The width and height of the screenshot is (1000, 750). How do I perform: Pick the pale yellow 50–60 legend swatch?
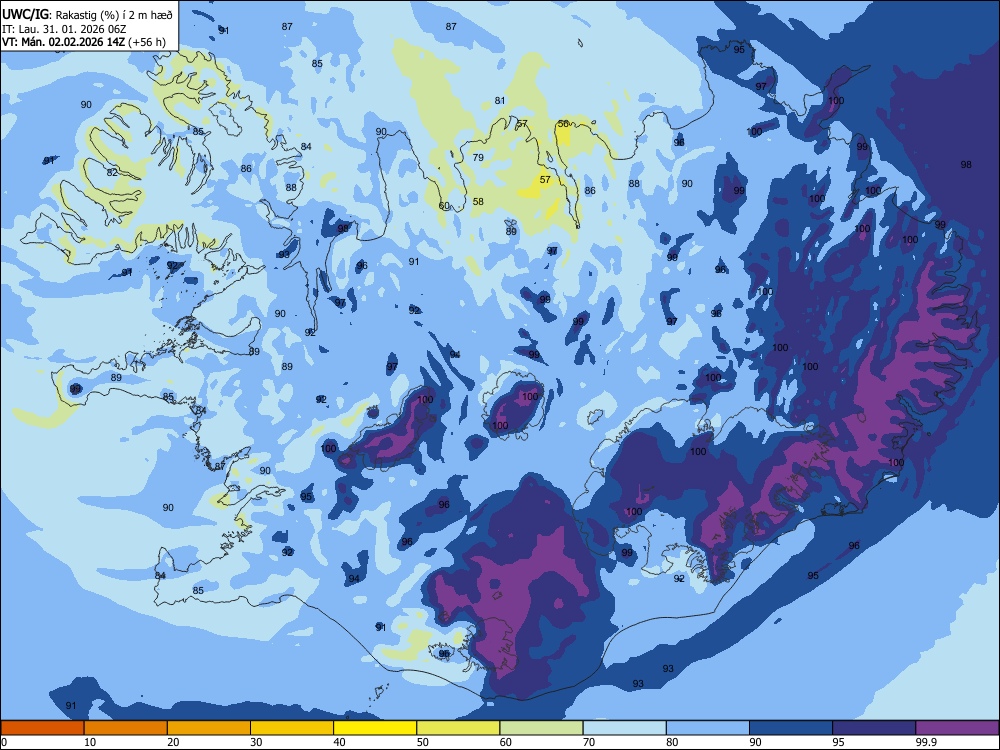458,728
